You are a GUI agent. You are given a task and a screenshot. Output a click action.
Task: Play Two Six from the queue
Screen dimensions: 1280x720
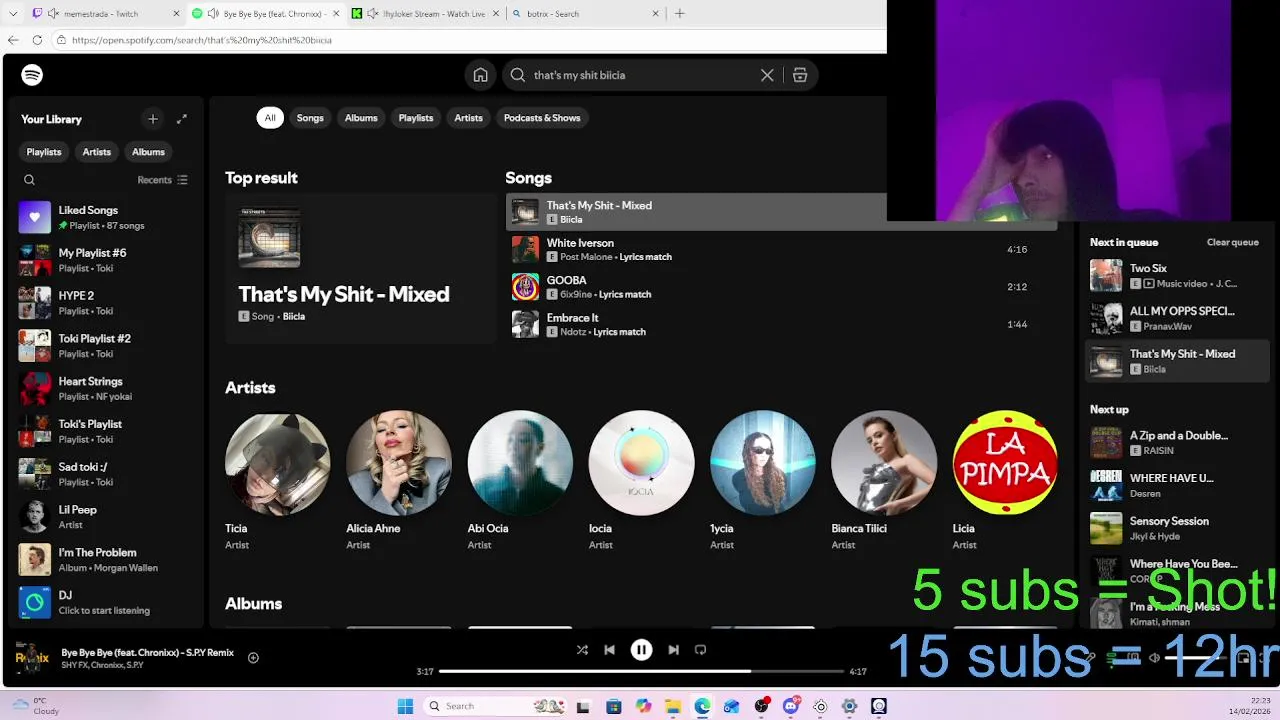[1177, 276]
